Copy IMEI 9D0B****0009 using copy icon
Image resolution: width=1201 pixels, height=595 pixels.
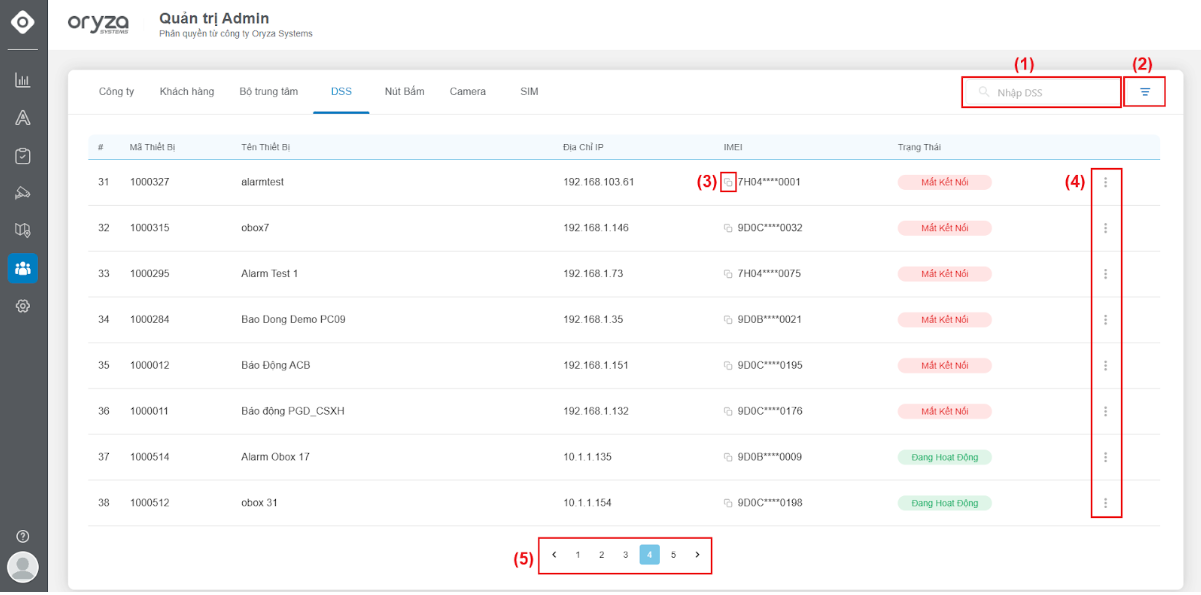pos(729,457)
